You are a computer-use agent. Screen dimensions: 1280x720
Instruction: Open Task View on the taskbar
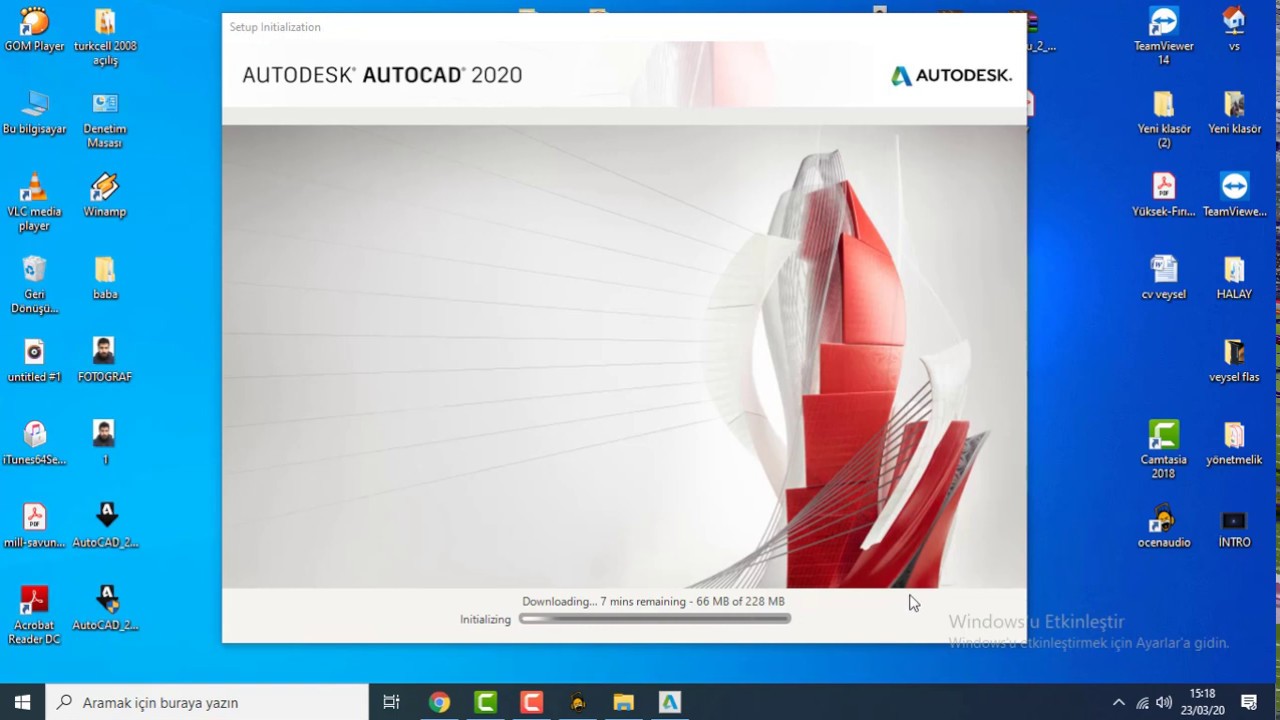[x=391, y=702]
